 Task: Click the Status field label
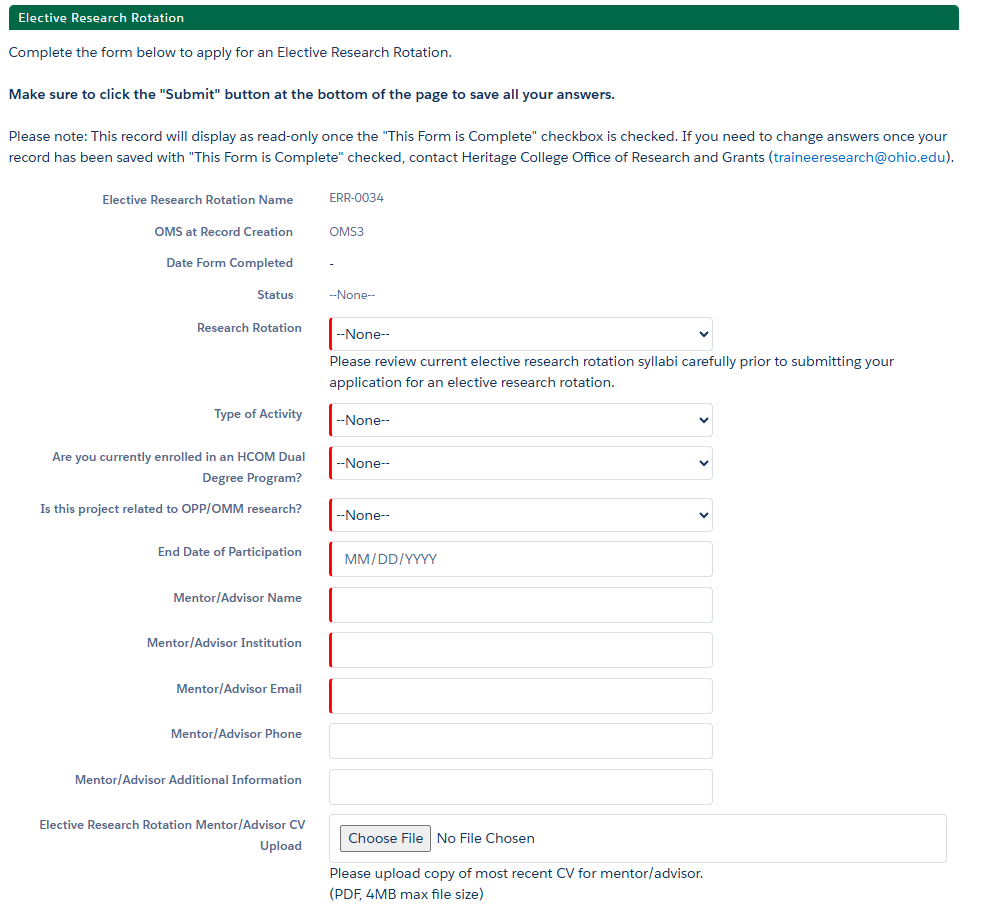[x=275, y=295]
